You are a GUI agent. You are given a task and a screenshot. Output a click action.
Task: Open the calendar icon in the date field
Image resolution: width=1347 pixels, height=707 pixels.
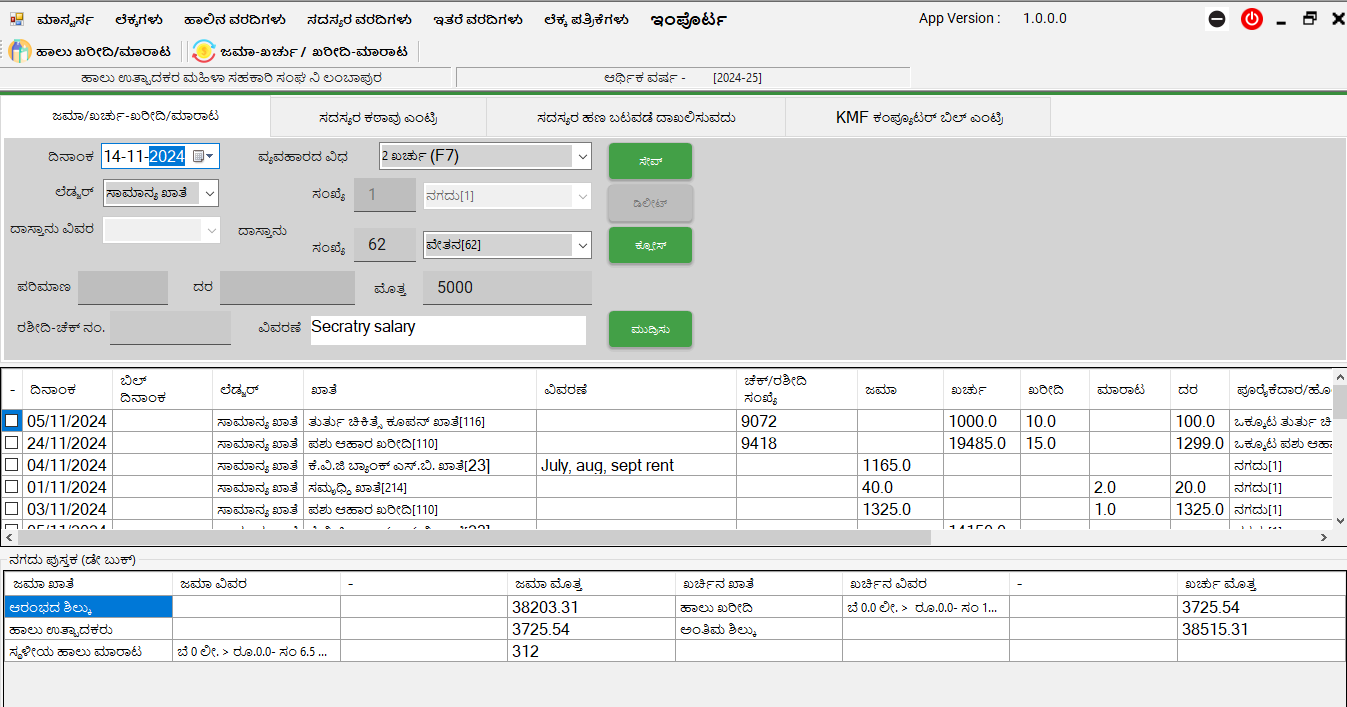point(199,156)
